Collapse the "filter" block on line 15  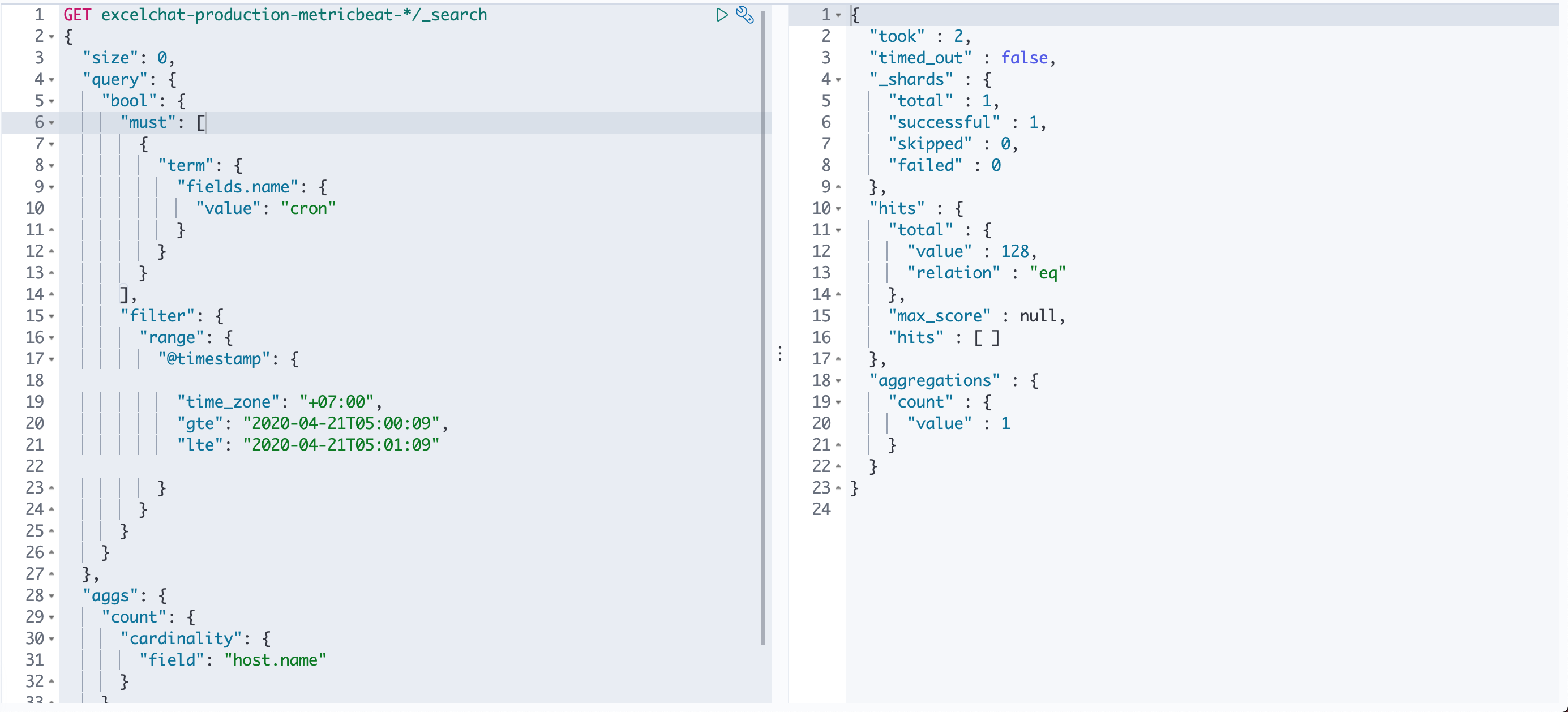[52, 316]
